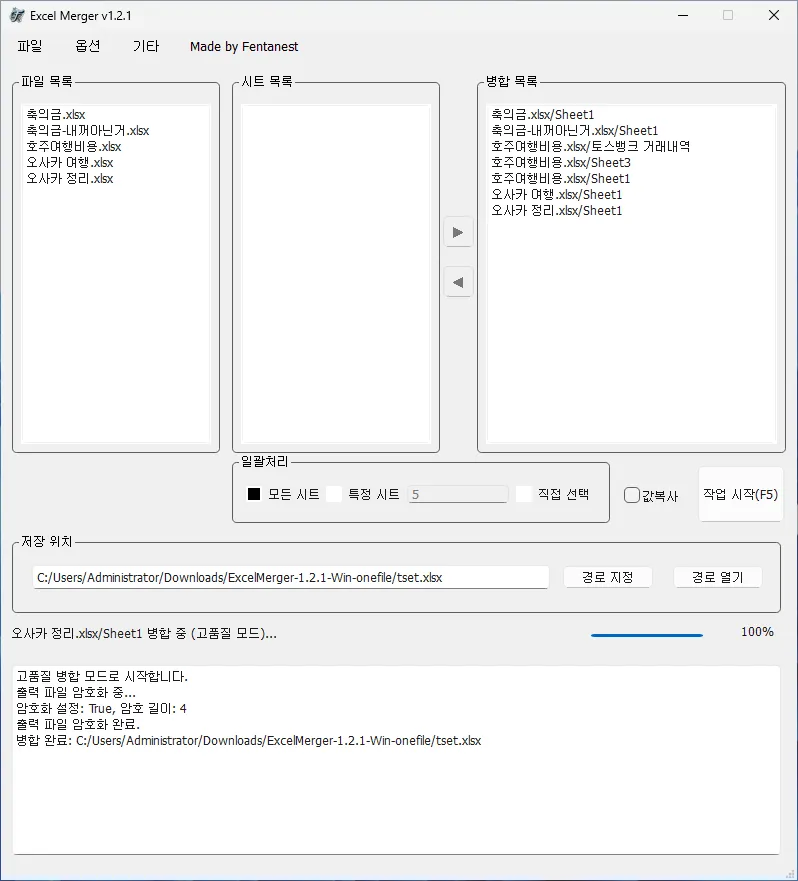
Task: Click the status text 오사카 정리.xlsx/Sheet1 병합 중
Action: pyautogui.click(x=144, y=634)
